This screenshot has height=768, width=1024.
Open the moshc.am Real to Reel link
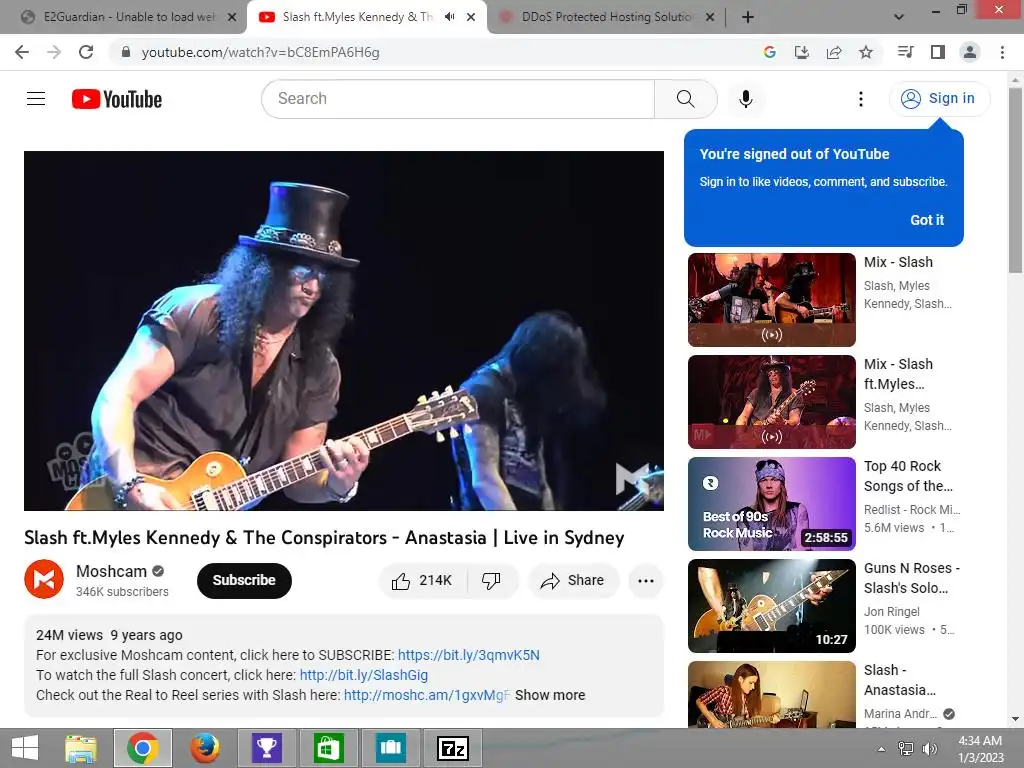point(427,696)
